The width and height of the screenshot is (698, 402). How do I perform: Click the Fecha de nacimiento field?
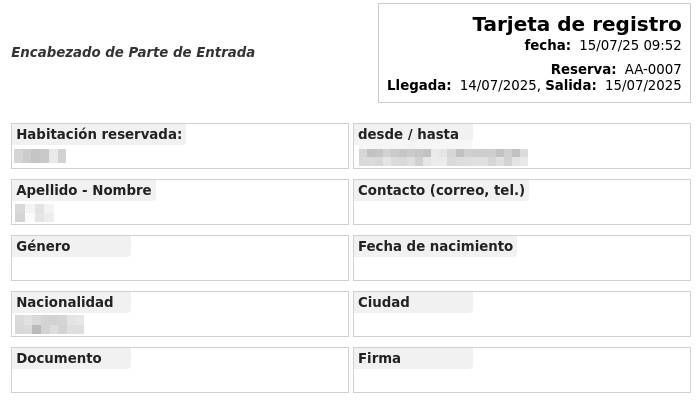point(522,258)
